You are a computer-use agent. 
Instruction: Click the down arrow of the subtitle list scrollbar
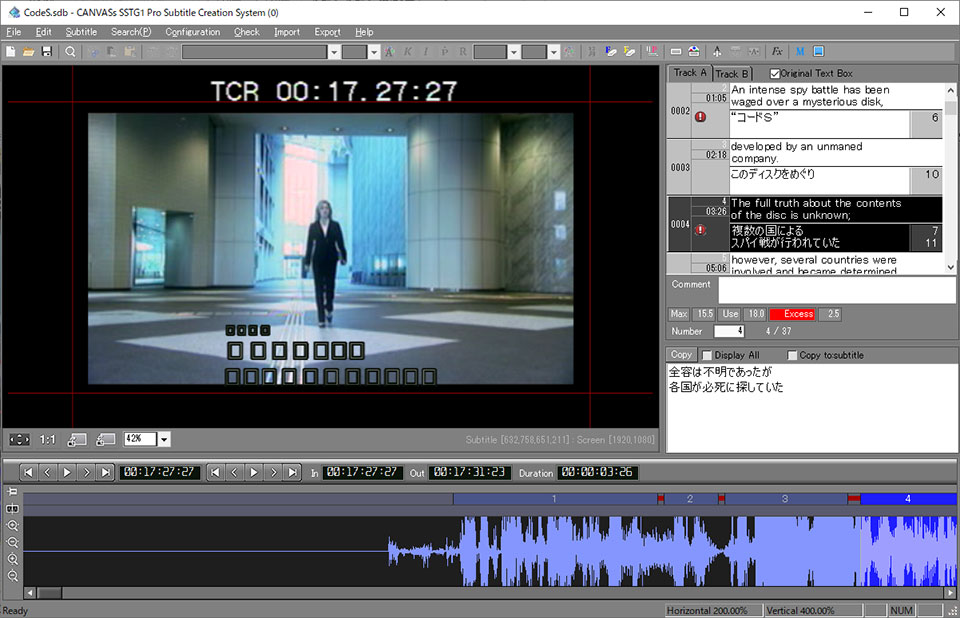click(950, 267)
